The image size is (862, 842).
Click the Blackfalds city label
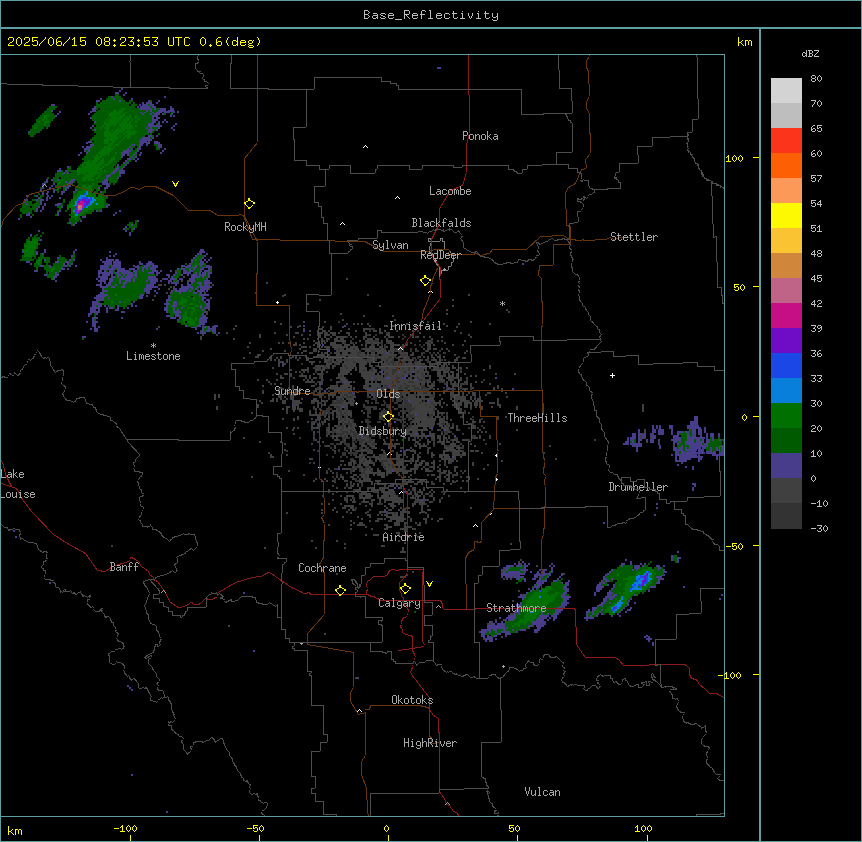(441, 223)
